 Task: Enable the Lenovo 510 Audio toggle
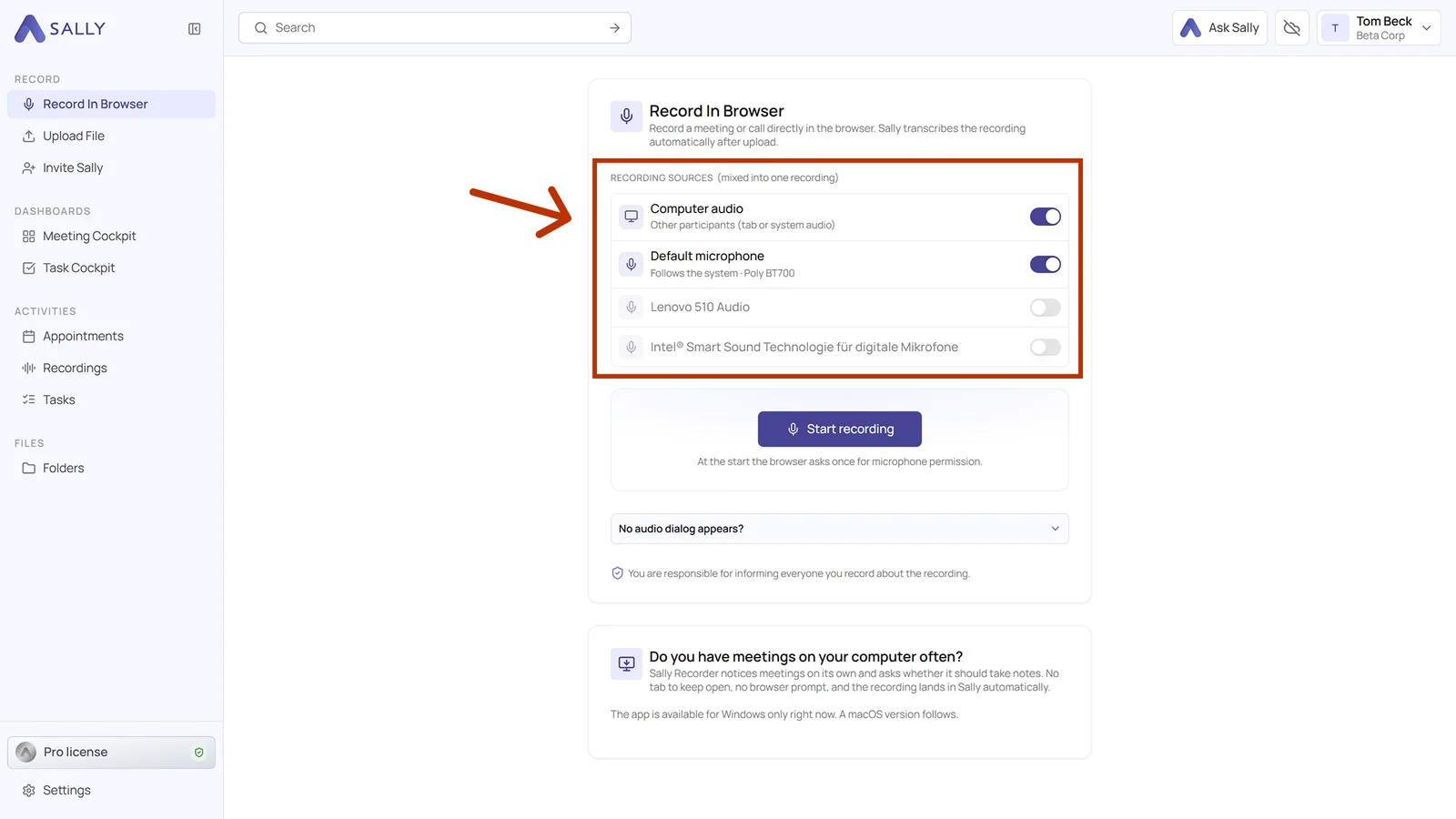coord(1045,308)
